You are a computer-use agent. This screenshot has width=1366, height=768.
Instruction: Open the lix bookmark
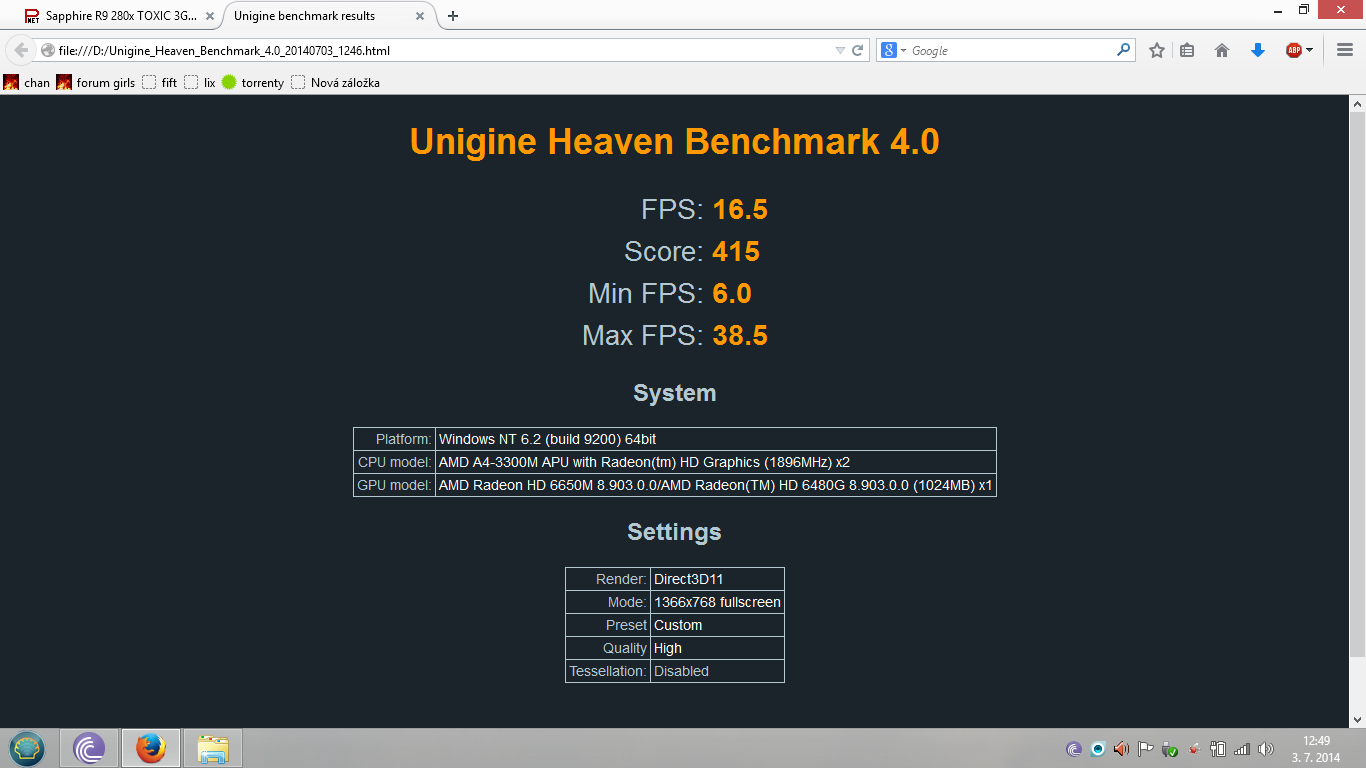coord(200,83)
